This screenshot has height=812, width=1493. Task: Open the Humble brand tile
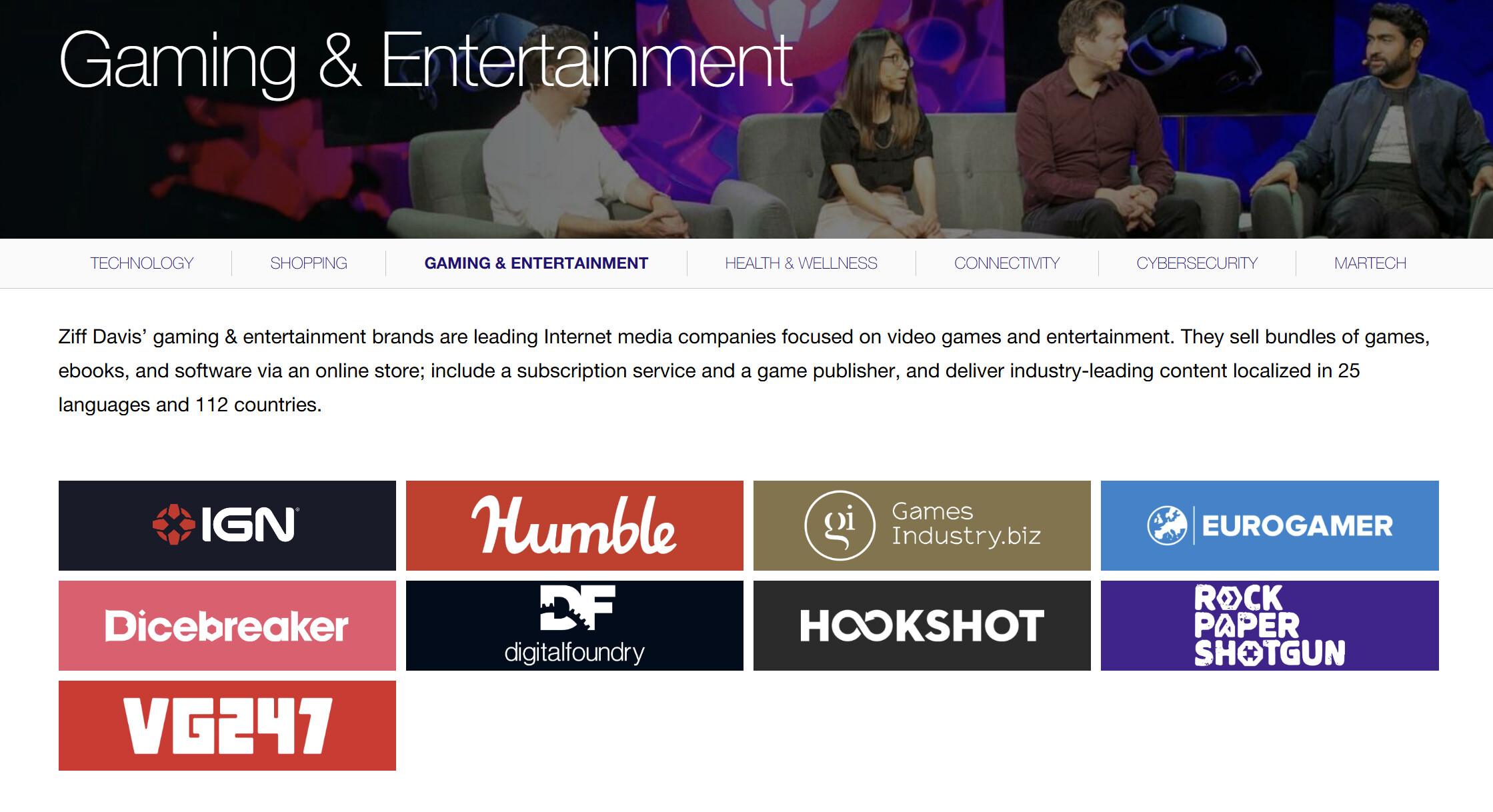(575, 525)
